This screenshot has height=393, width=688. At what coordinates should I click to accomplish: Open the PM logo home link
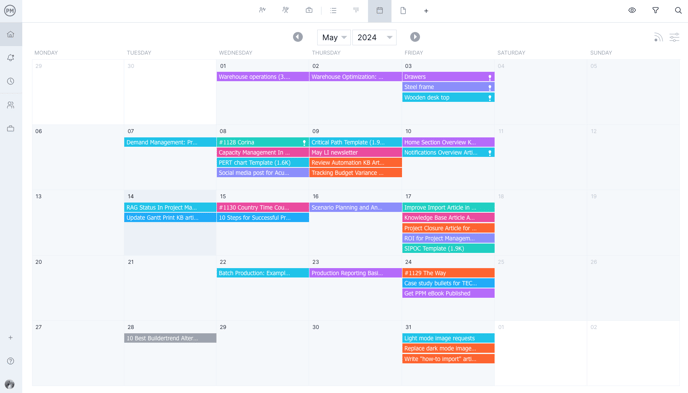[x=10, y=11]
